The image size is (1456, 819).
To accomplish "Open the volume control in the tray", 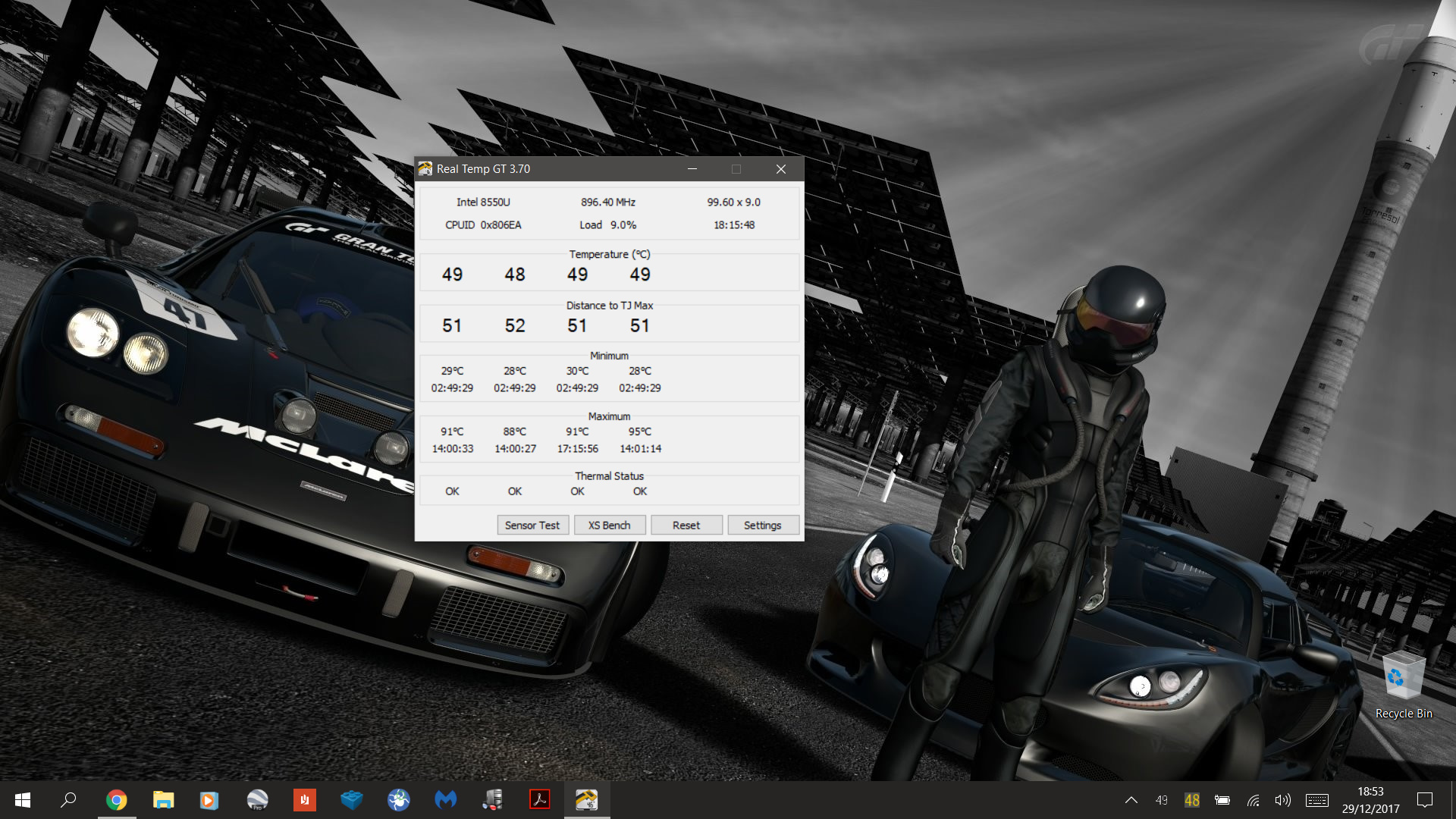I will point(1282,800).
